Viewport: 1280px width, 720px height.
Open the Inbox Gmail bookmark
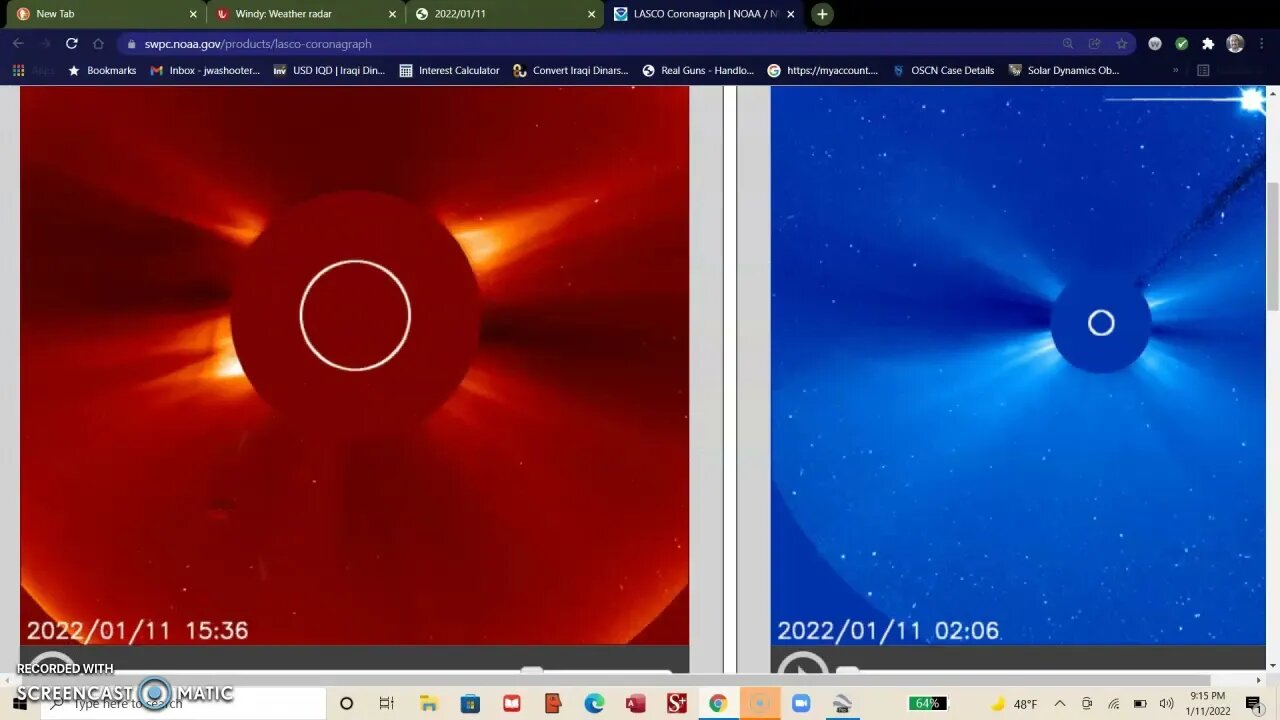pyautogui.click(x=205, y=71)
